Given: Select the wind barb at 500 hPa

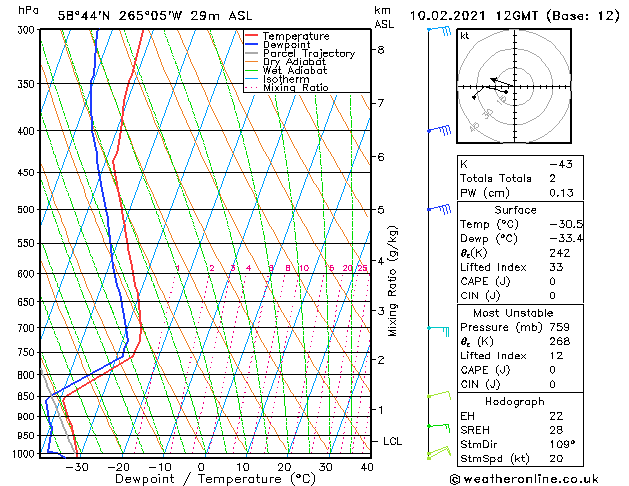Looking at the screenshot, I should point(439,209).
